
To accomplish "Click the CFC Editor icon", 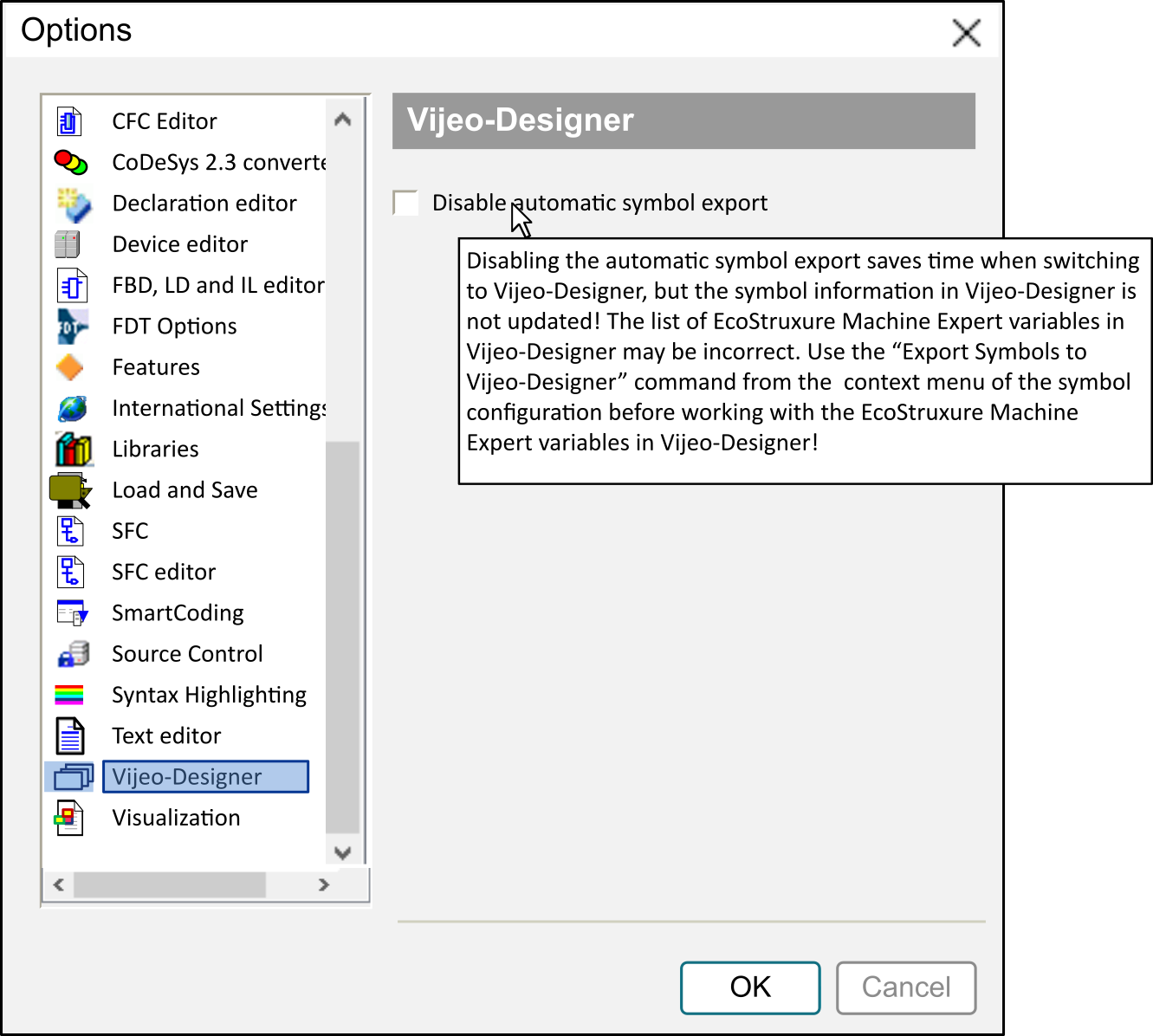I will coord(69,121).
